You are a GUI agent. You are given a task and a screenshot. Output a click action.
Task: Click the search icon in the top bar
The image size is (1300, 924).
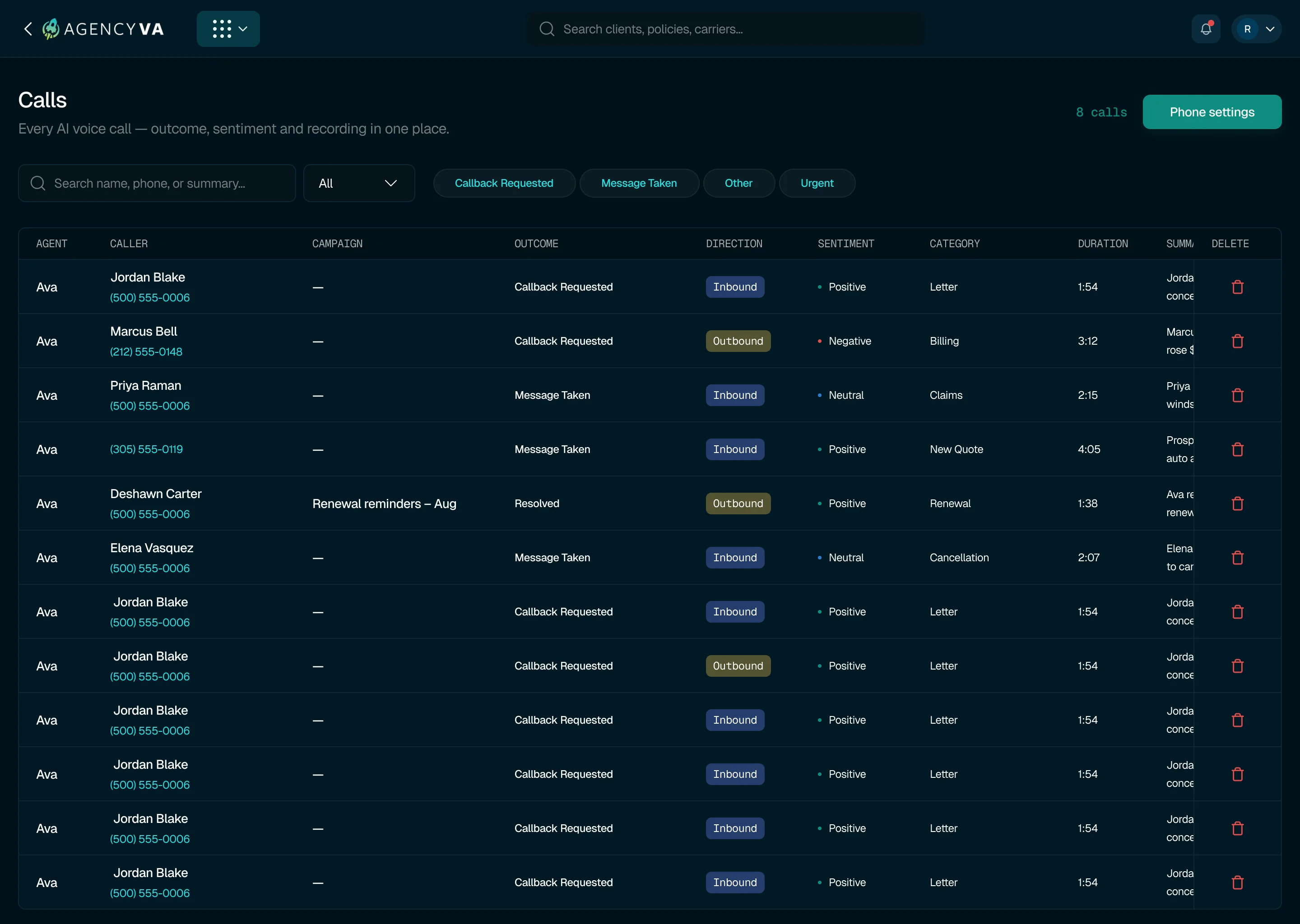[547, 29]
